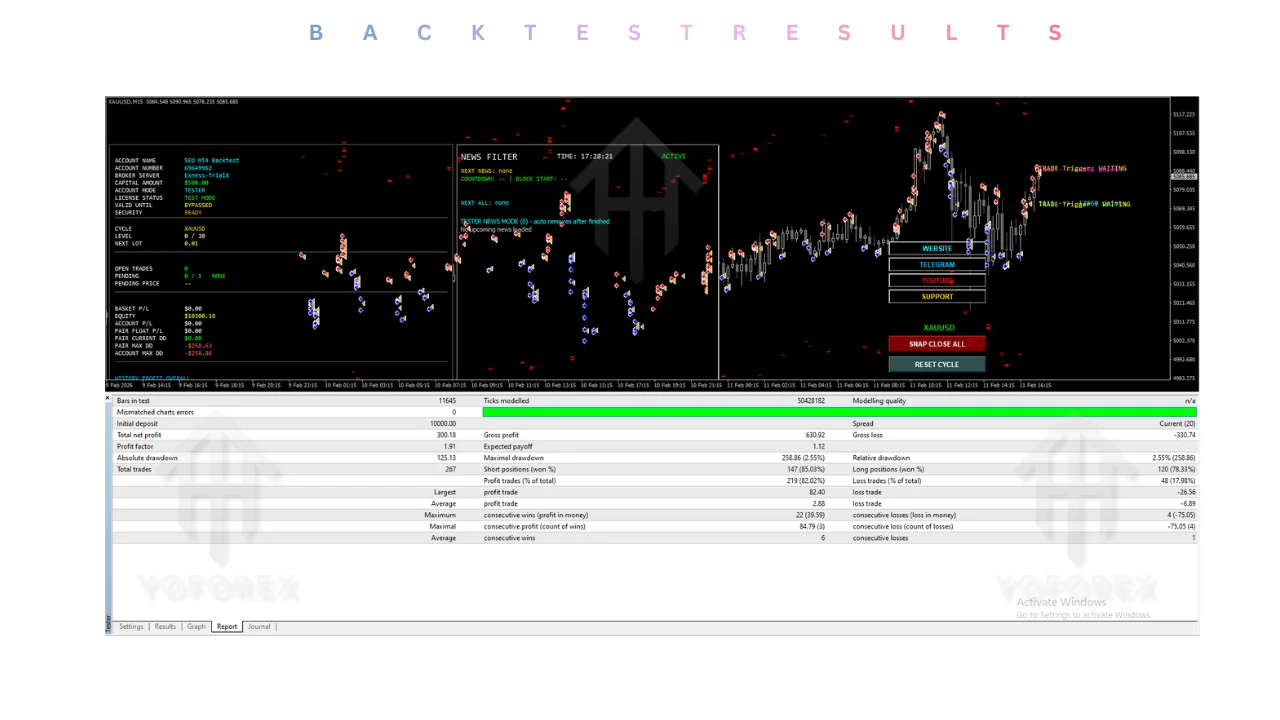Open the SUPPORT button on chart
Image resolution: width=1280 pixels, height=720 pixels.
pos(937,296)
